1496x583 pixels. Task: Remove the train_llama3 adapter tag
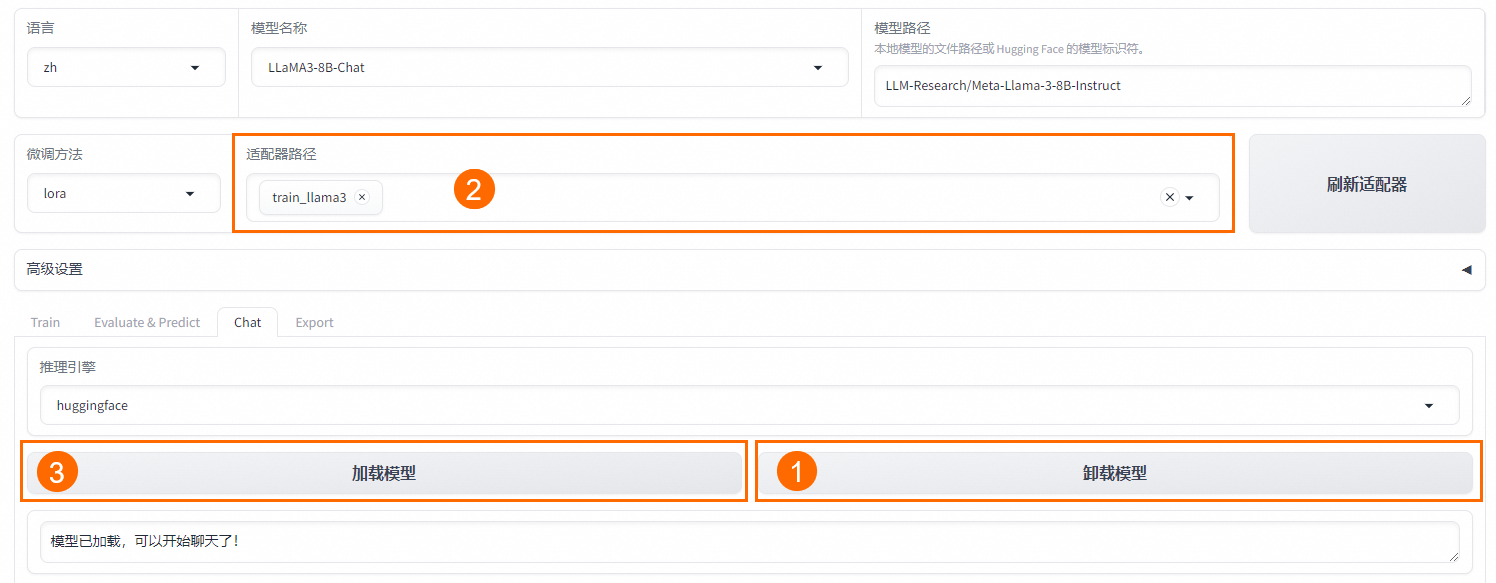[x=362, y=197]
